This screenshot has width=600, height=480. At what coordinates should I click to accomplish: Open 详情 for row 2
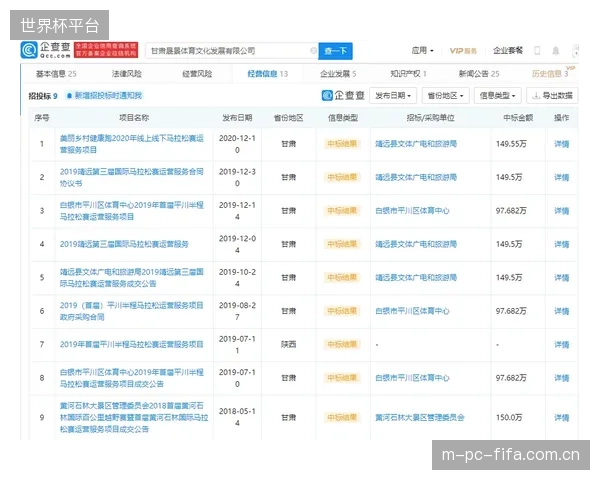pyautogui.click(x=561, y=177)
